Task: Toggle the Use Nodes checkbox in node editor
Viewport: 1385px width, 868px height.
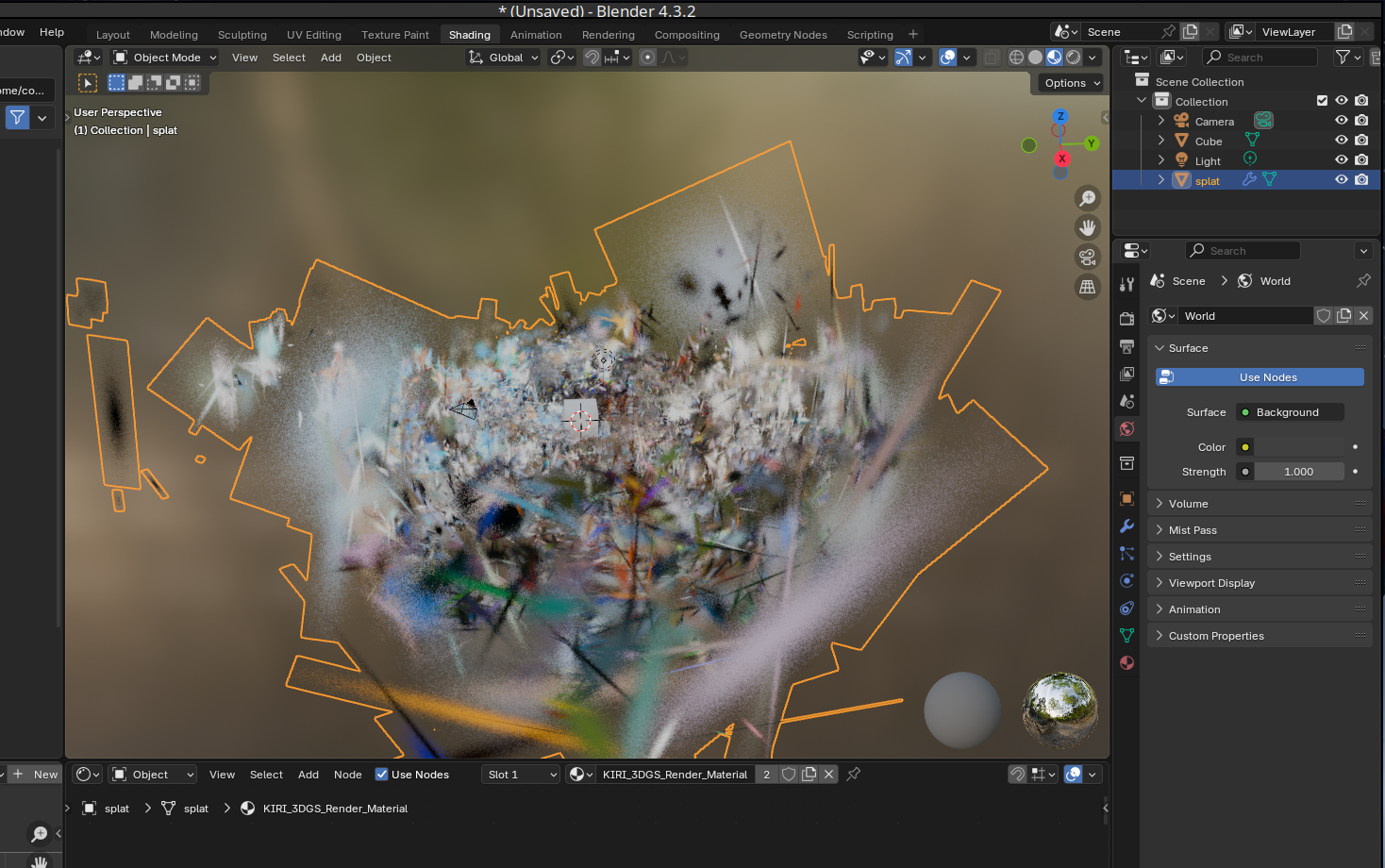Action: pos(382,775)
